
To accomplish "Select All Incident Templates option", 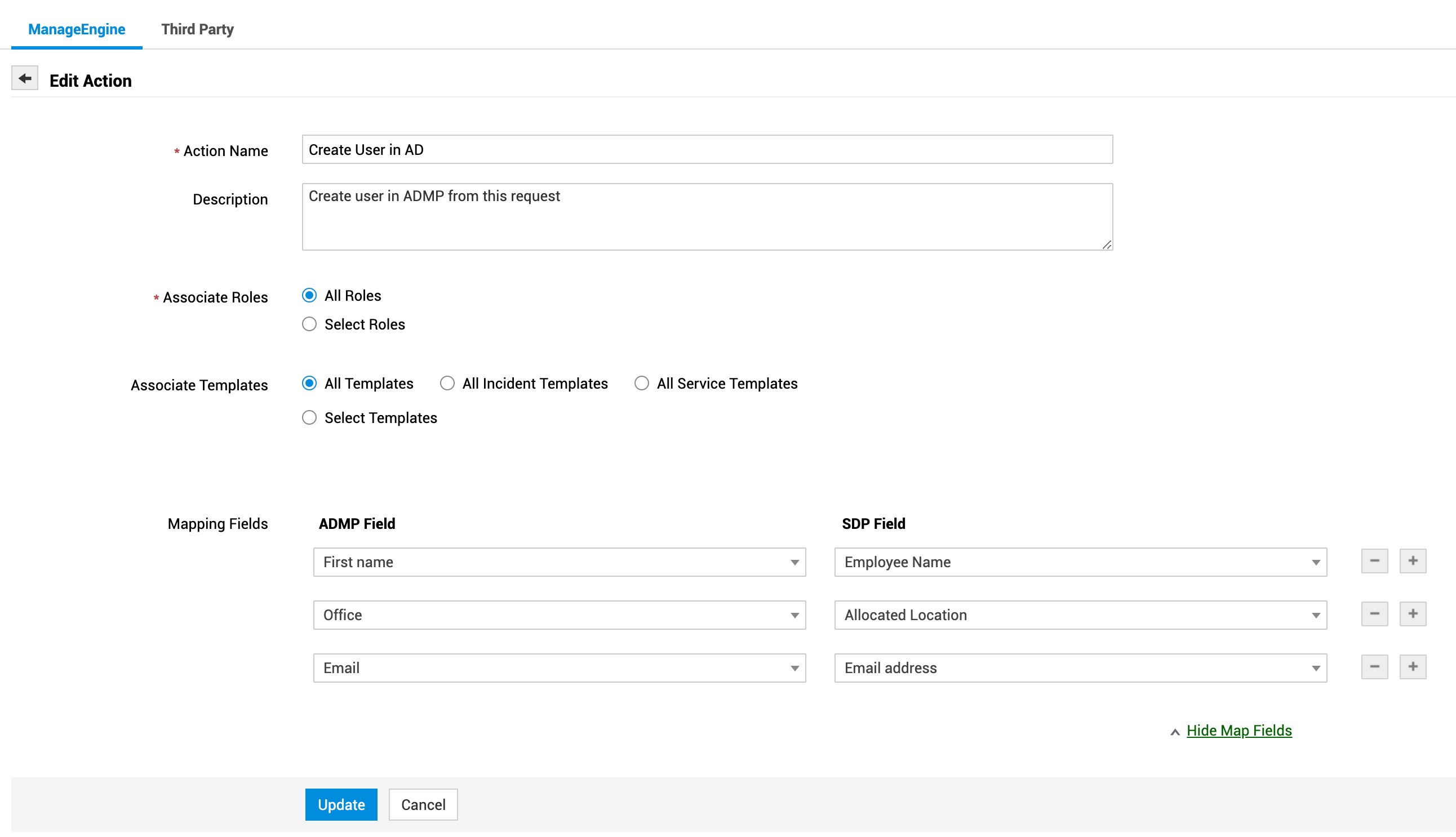I will pos(447,384).
